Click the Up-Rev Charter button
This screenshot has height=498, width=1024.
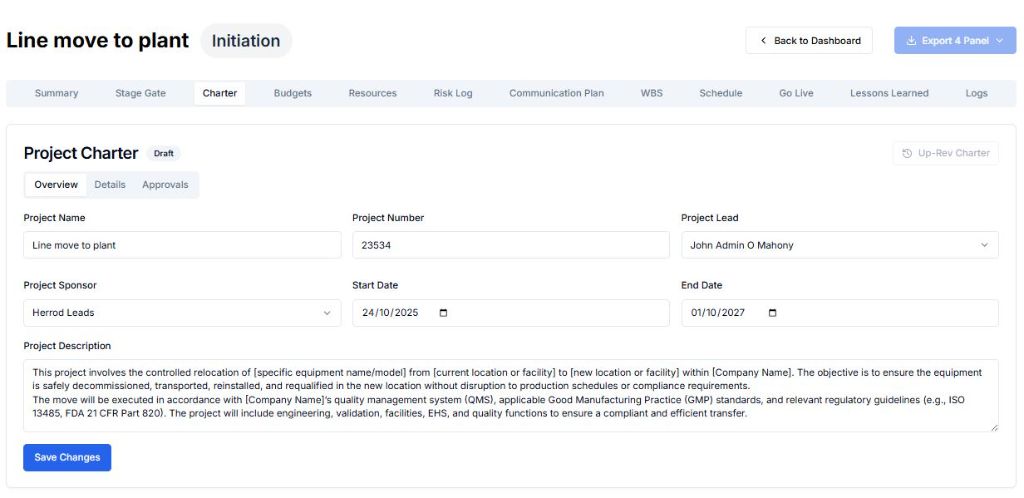point(946,153)
